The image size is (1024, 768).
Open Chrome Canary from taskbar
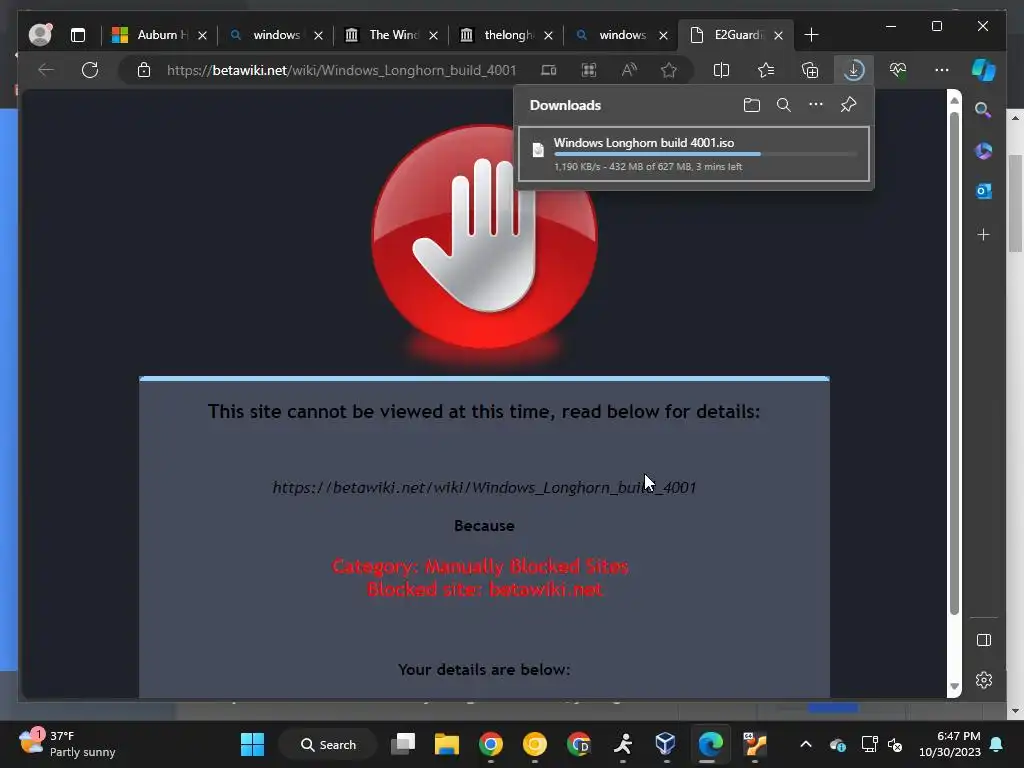535,744
